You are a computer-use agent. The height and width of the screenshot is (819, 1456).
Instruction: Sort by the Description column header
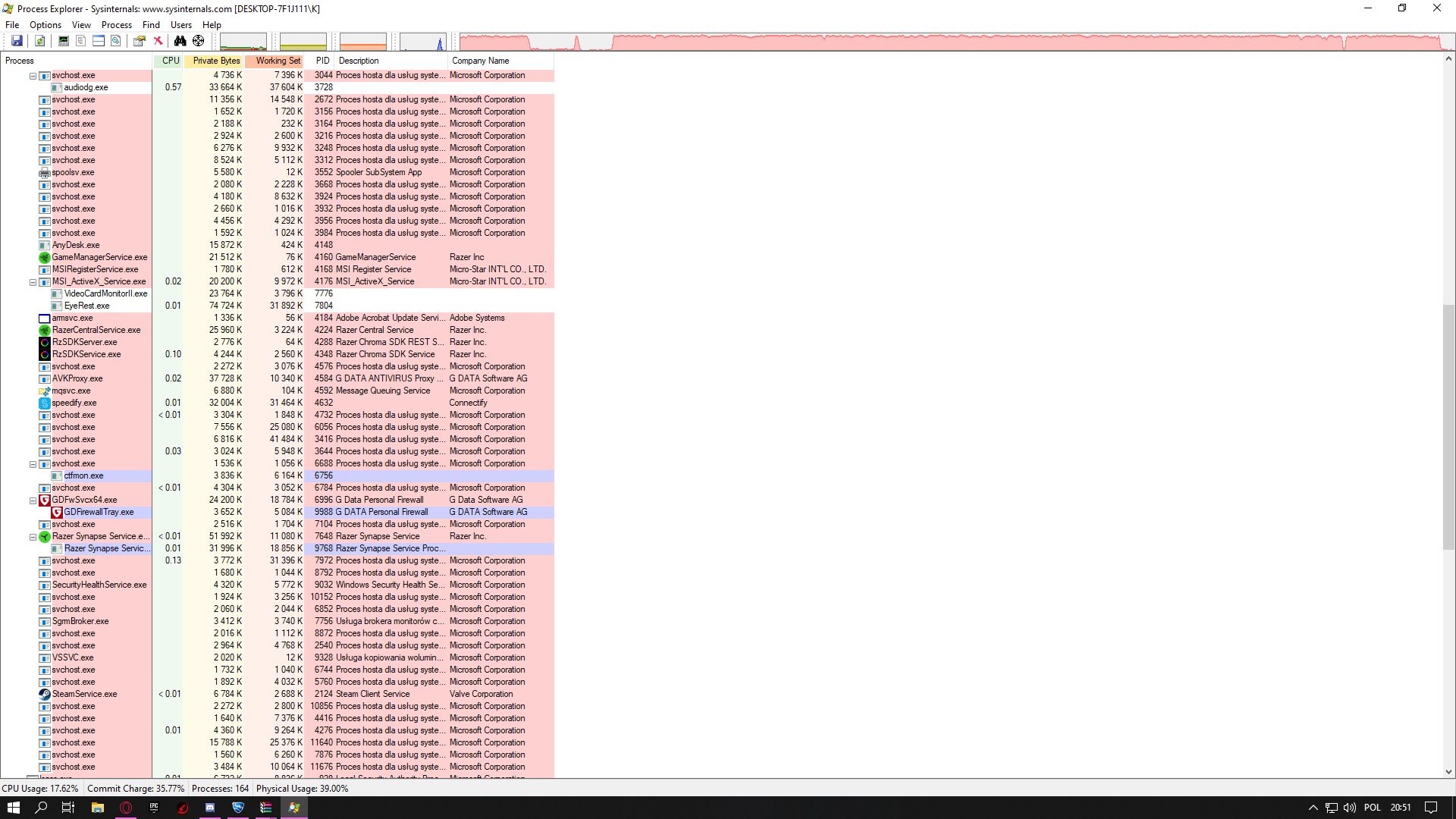pos(391,61)
